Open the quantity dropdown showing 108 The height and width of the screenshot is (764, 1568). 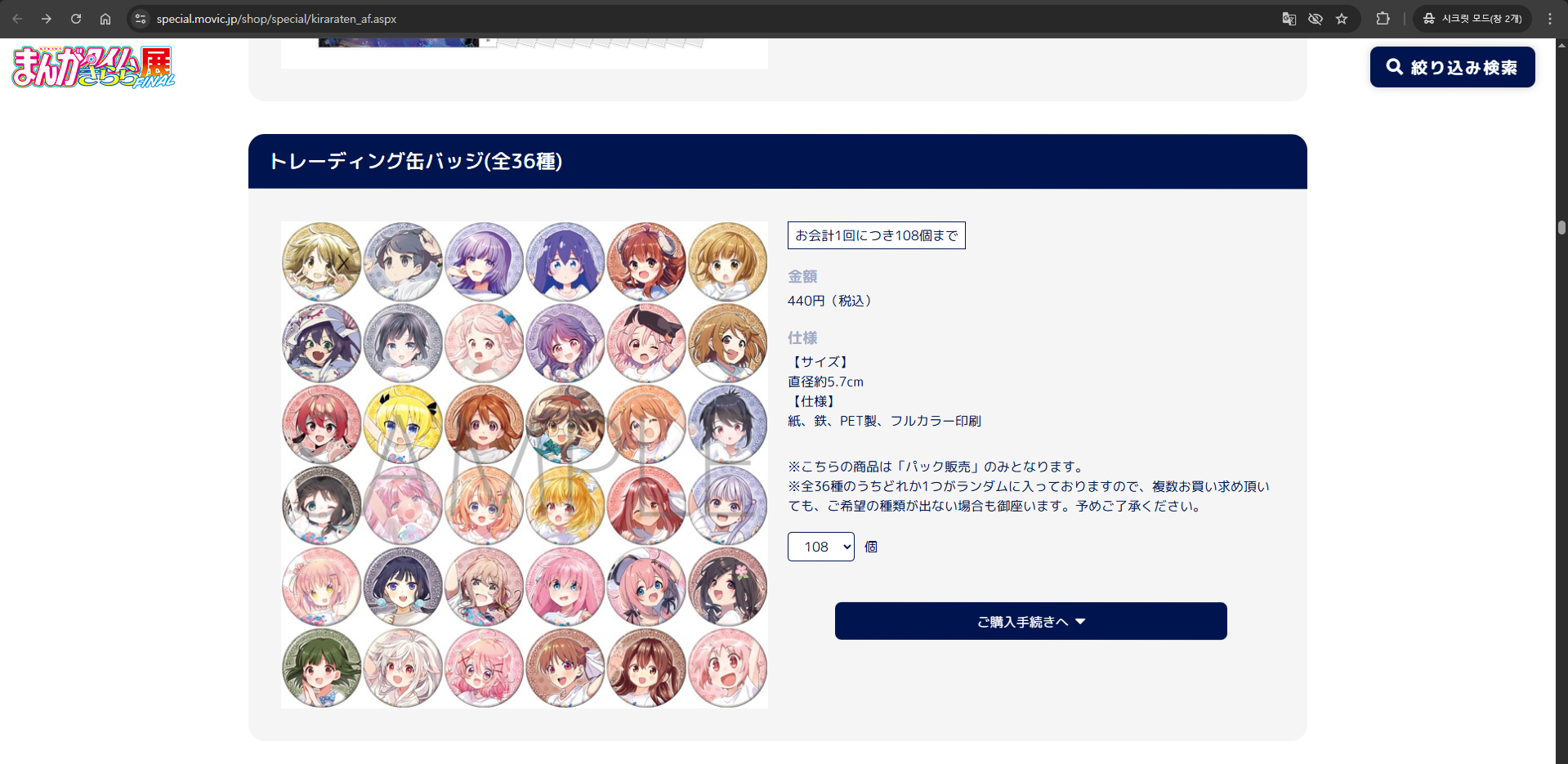820,547
